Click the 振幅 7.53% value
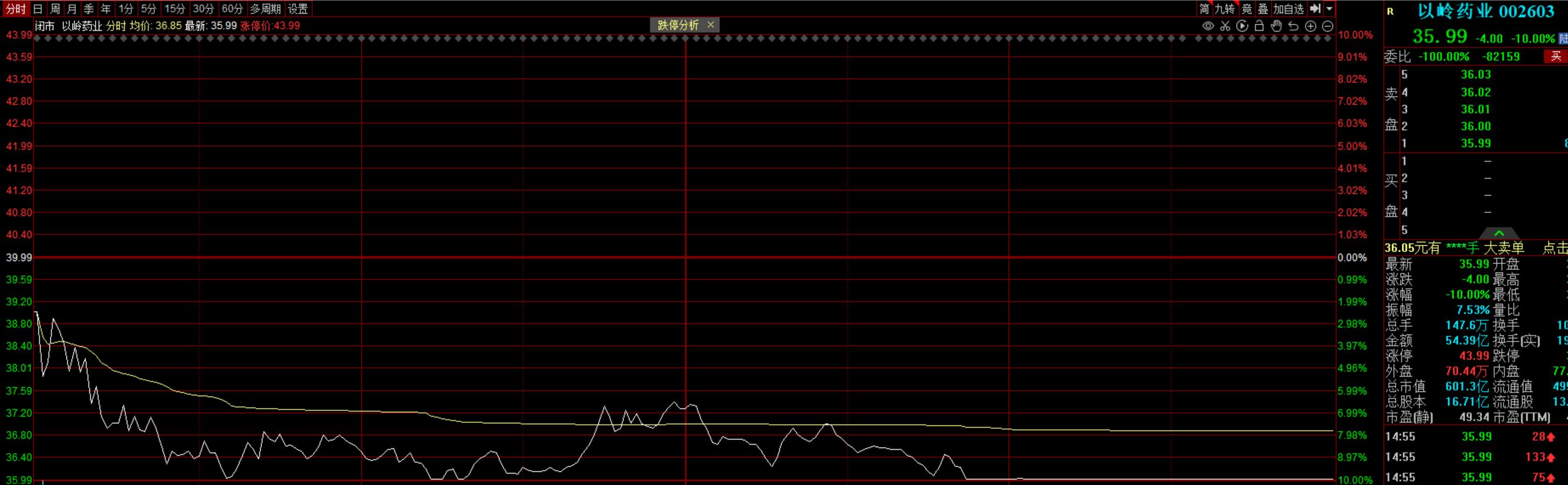Screen dimensions: 1568x485 click(1472, 310)
